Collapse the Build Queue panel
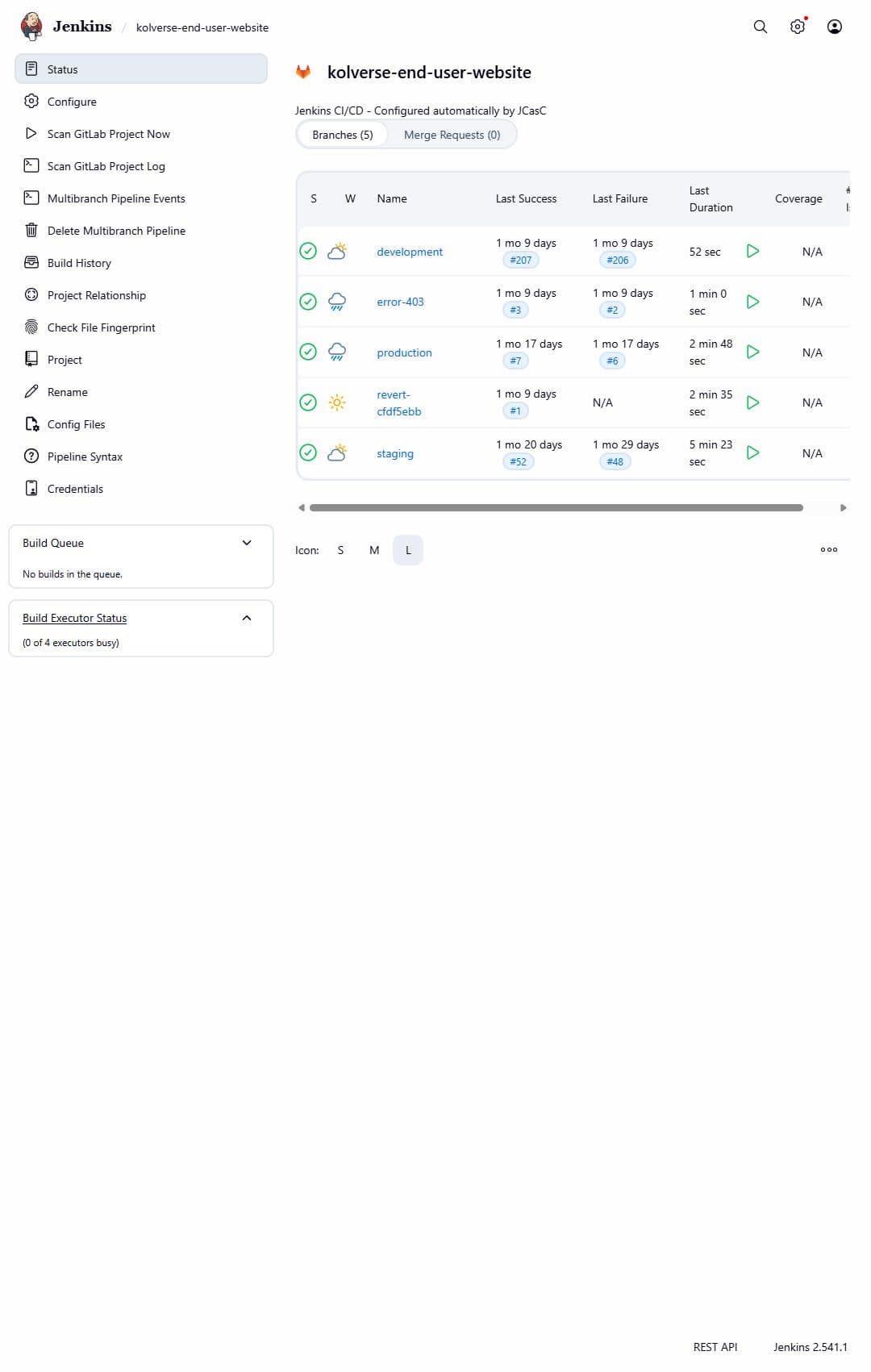This screenshot has width=871, height=1372. pyautogui.click(x=247, y=543)
